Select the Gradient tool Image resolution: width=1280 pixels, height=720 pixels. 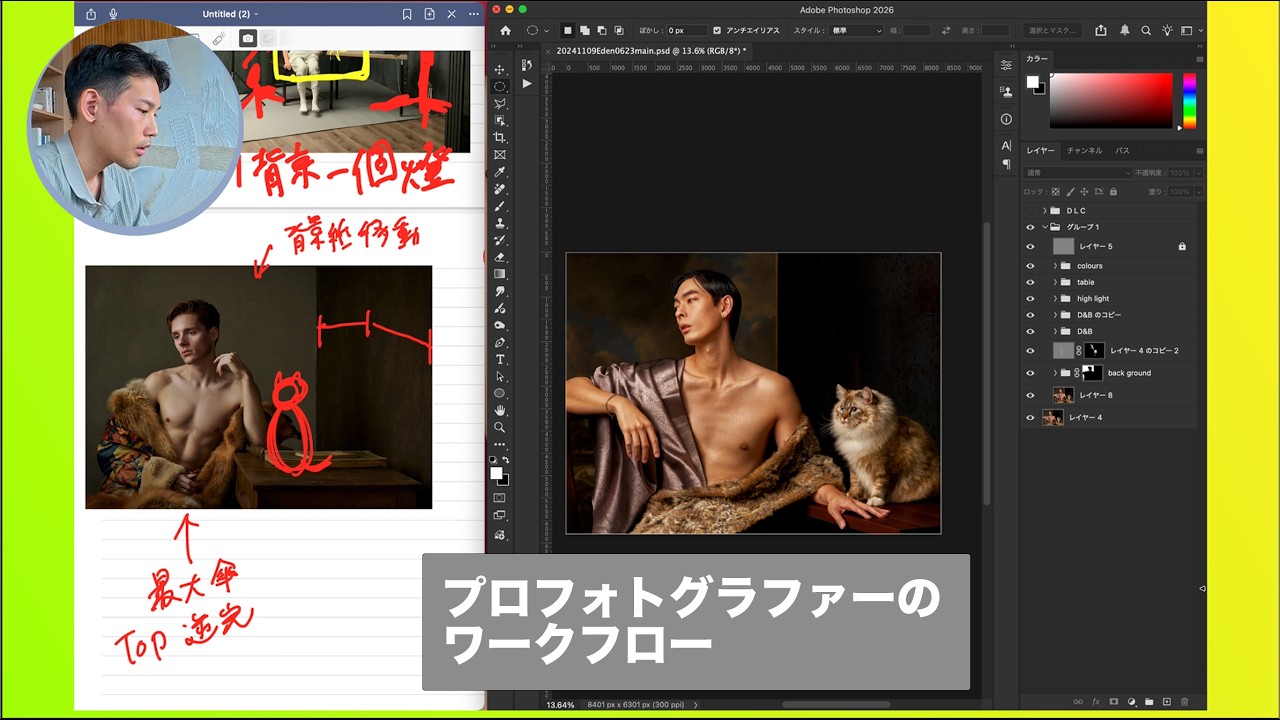pos(500,274)
